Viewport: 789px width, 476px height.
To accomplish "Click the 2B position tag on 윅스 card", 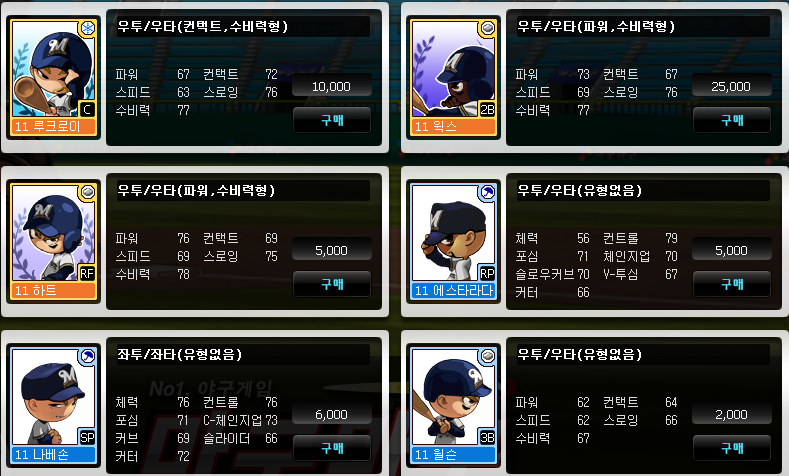I will (x=487, y=109).
